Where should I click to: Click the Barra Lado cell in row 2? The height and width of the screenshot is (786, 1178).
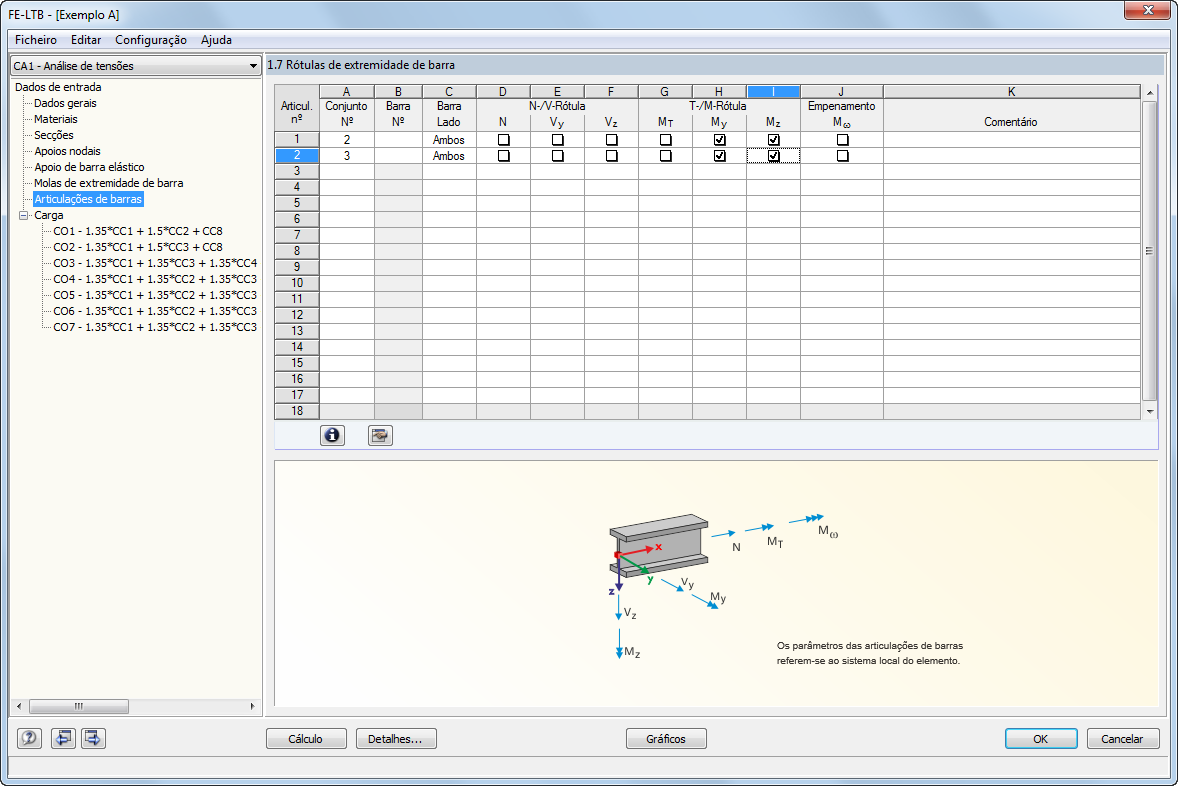[449, 156]
